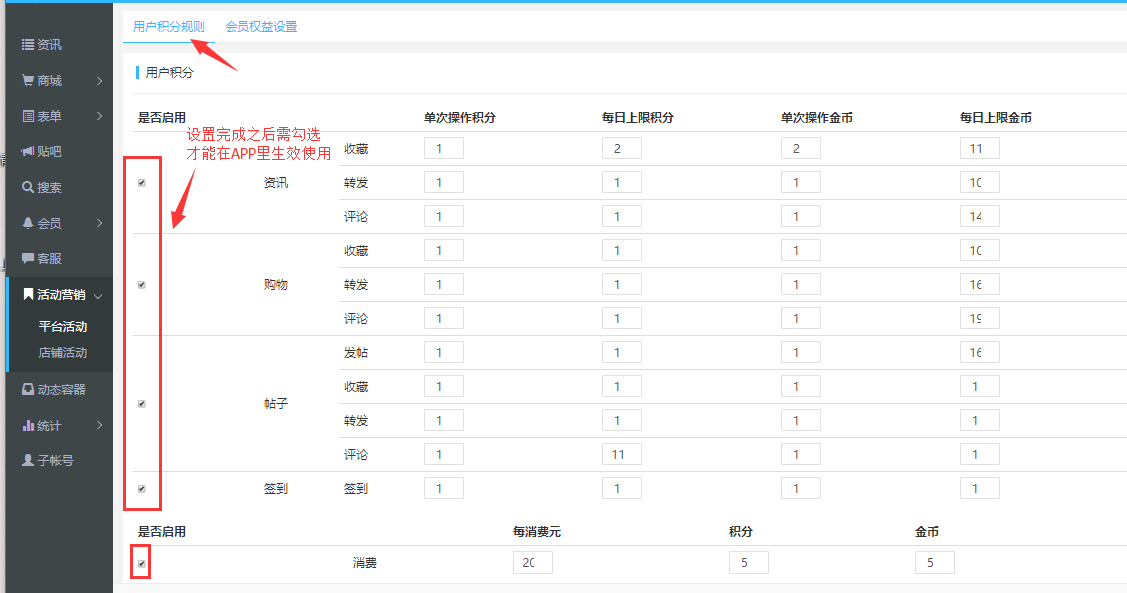Expand the 表单 submenu chevron
The width and height of the screenshot is (1127, 593).
point(100,116)
